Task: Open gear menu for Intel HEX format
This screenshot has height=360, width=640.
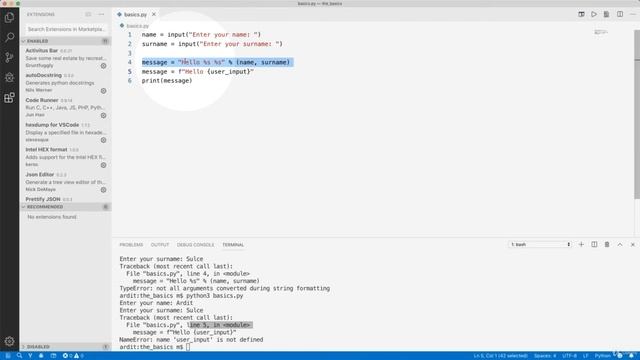Action: (104, 165)
